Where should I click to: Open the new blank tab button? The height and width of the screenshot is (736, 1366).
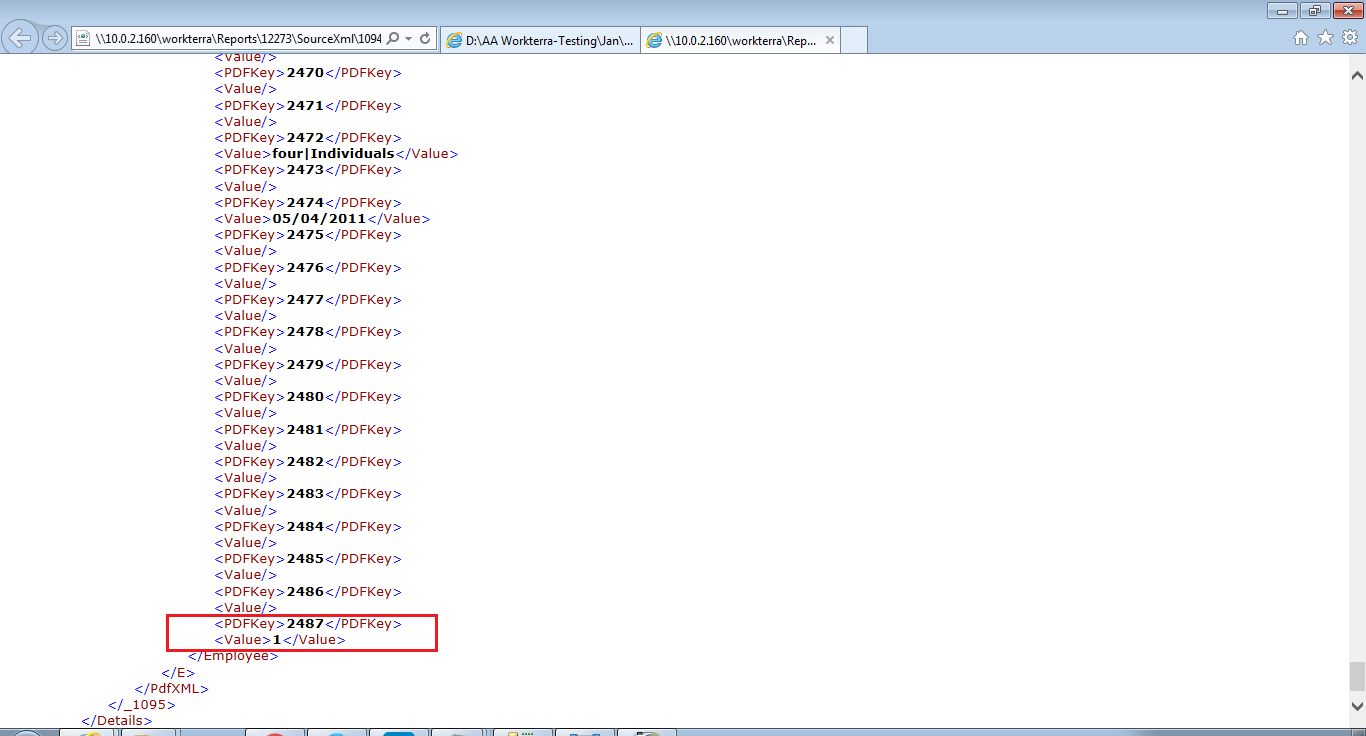[x=854, y=40]
